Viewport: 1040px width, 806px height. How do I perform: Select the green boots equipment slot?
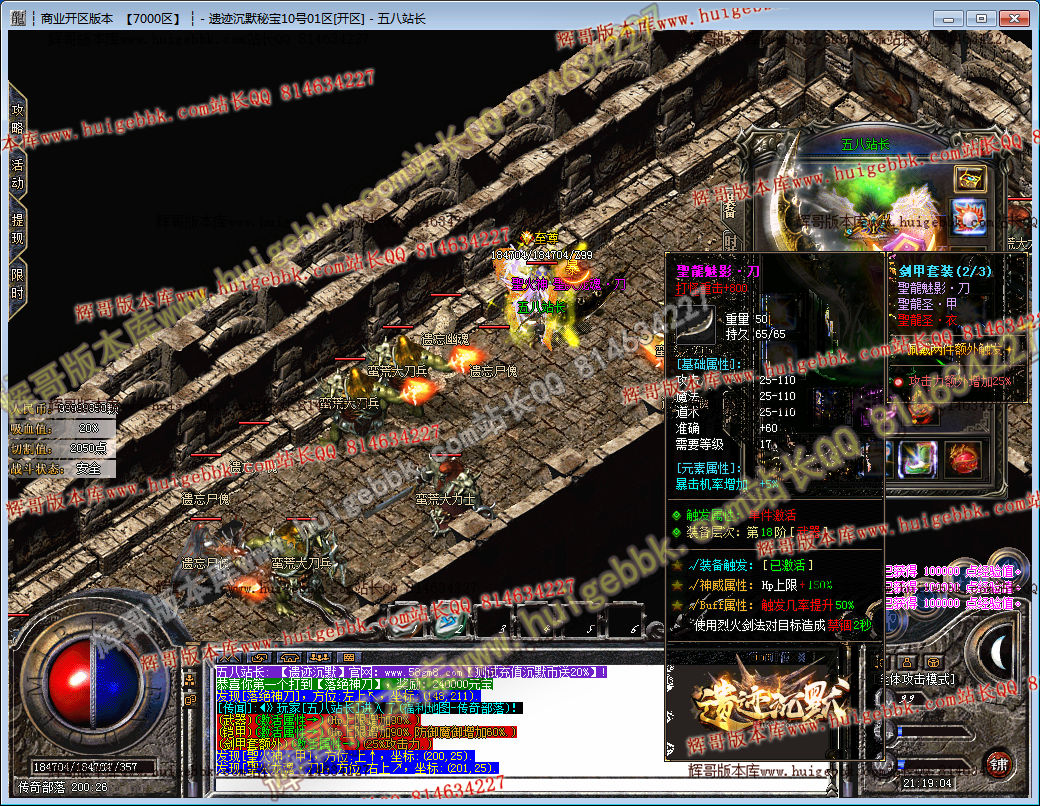tap(918, 460)
